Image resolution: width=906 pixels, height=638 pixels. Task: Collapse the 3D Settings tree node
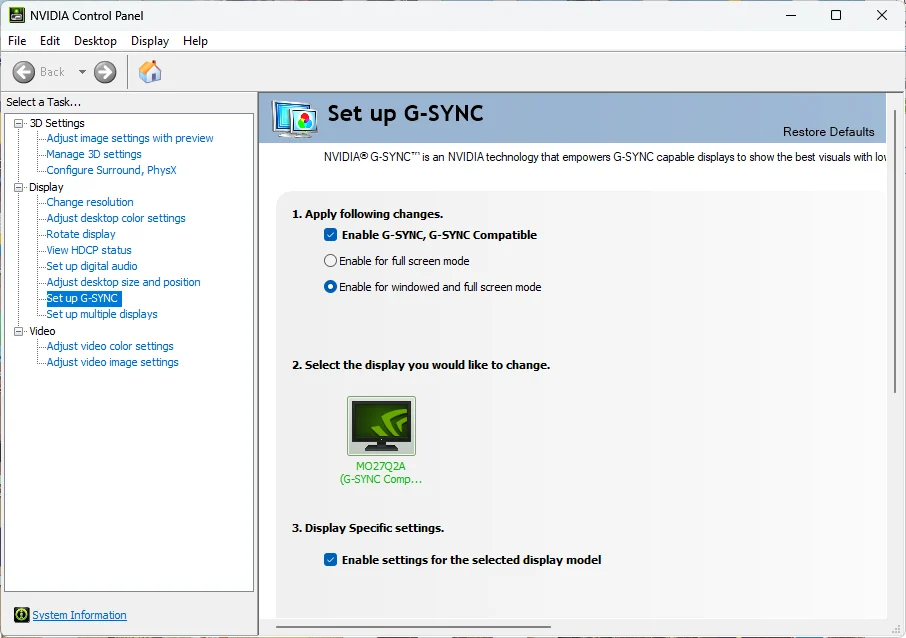point(18,123)
